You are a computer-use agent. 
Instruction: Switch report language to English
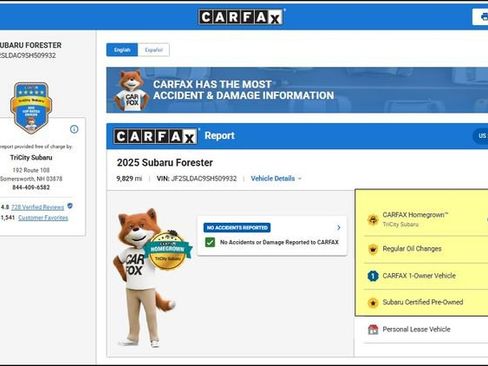[x=122, y=50]
